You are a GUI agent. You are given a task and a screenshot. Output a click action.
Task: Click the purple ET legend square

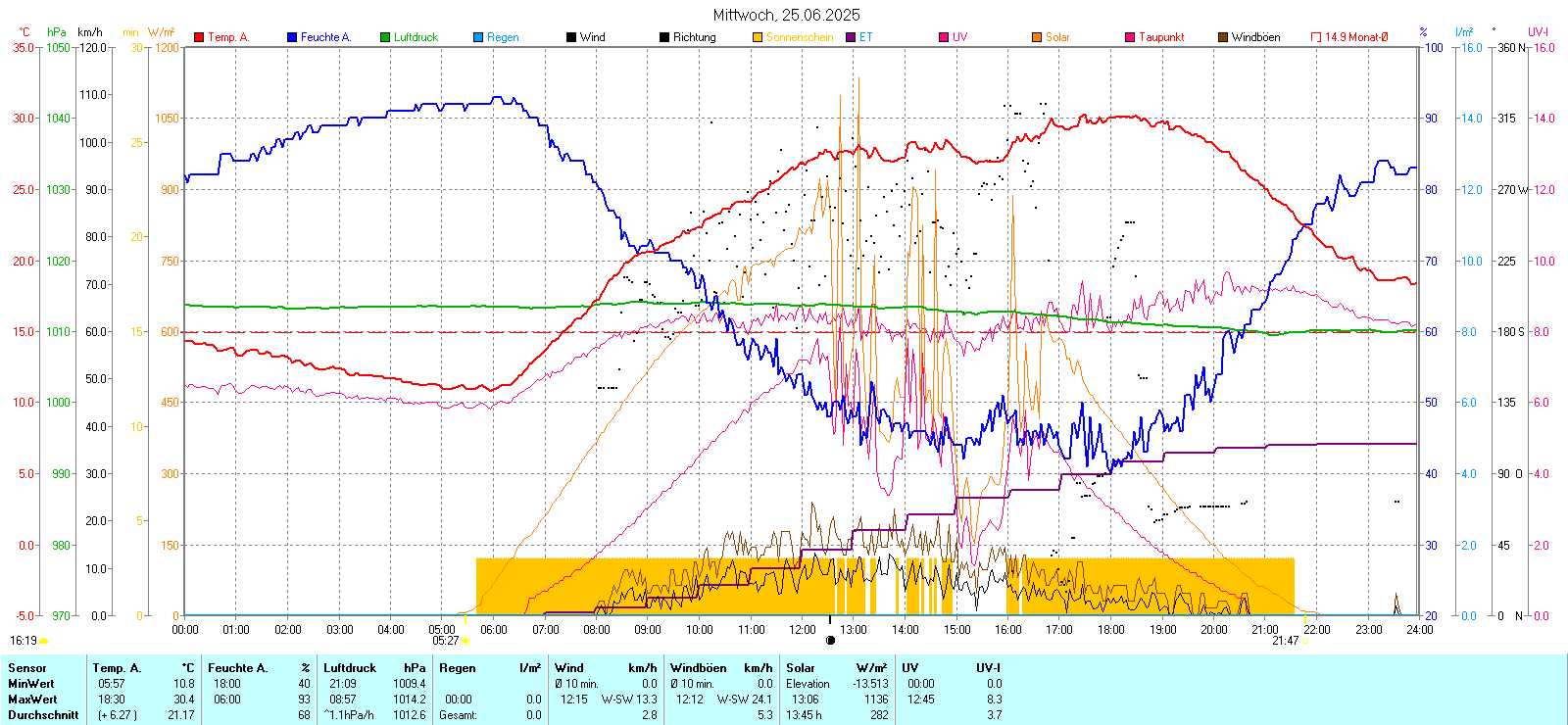pos(851,37)
